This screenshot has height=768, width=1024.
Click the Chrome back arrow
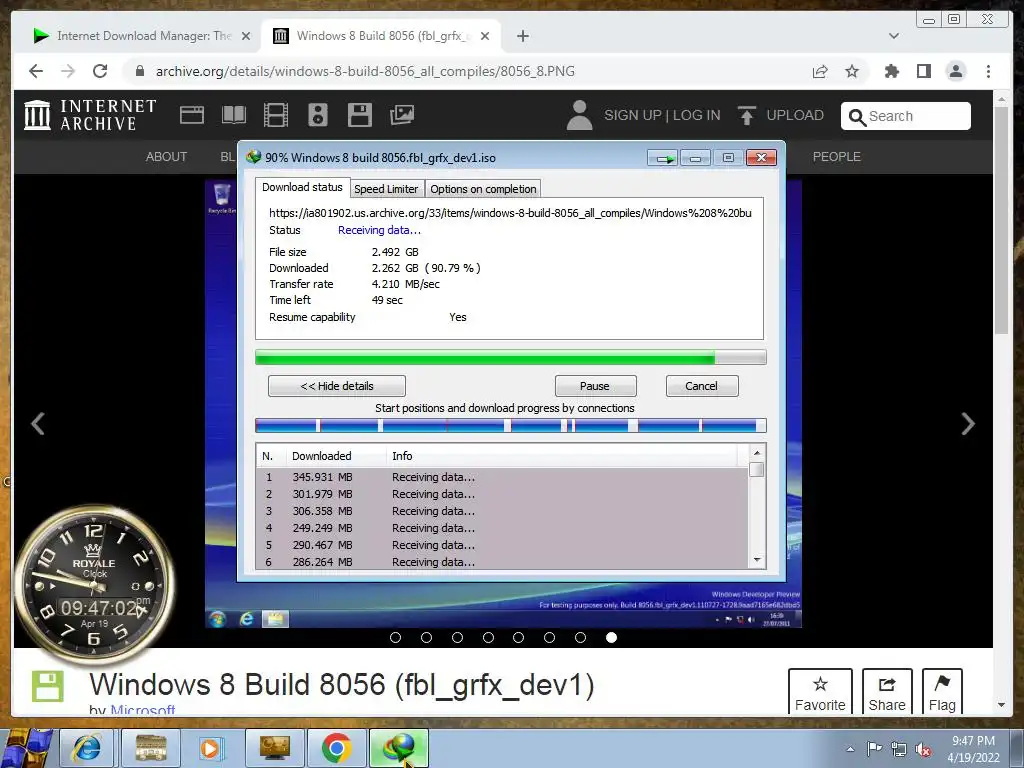(36, 71)
